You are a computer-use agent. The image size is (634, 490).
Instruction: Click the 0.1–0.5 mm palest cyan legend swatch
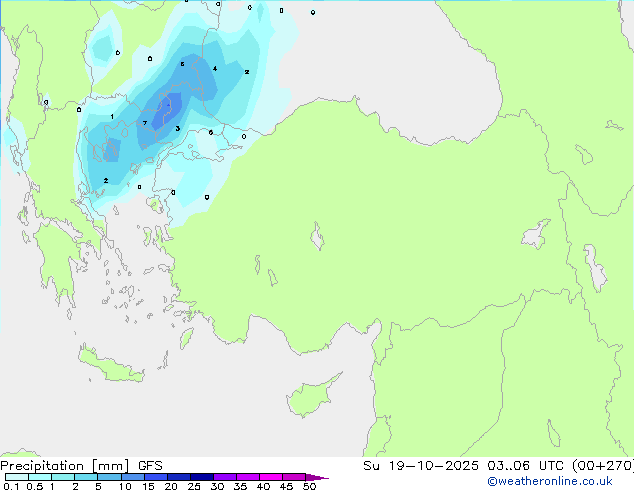pos(17,477)
